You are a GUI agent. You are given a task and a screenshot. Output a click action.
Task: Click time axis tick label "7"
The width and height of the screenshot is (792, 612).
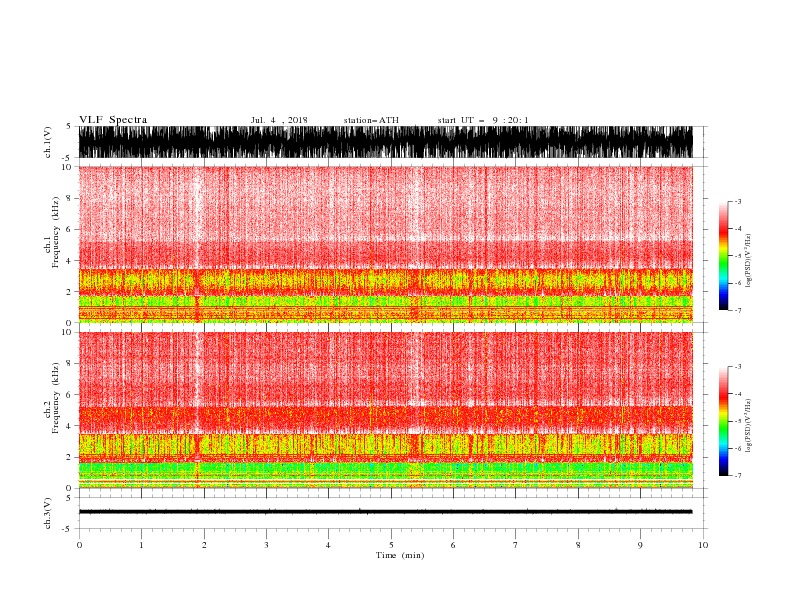[516, 545]
